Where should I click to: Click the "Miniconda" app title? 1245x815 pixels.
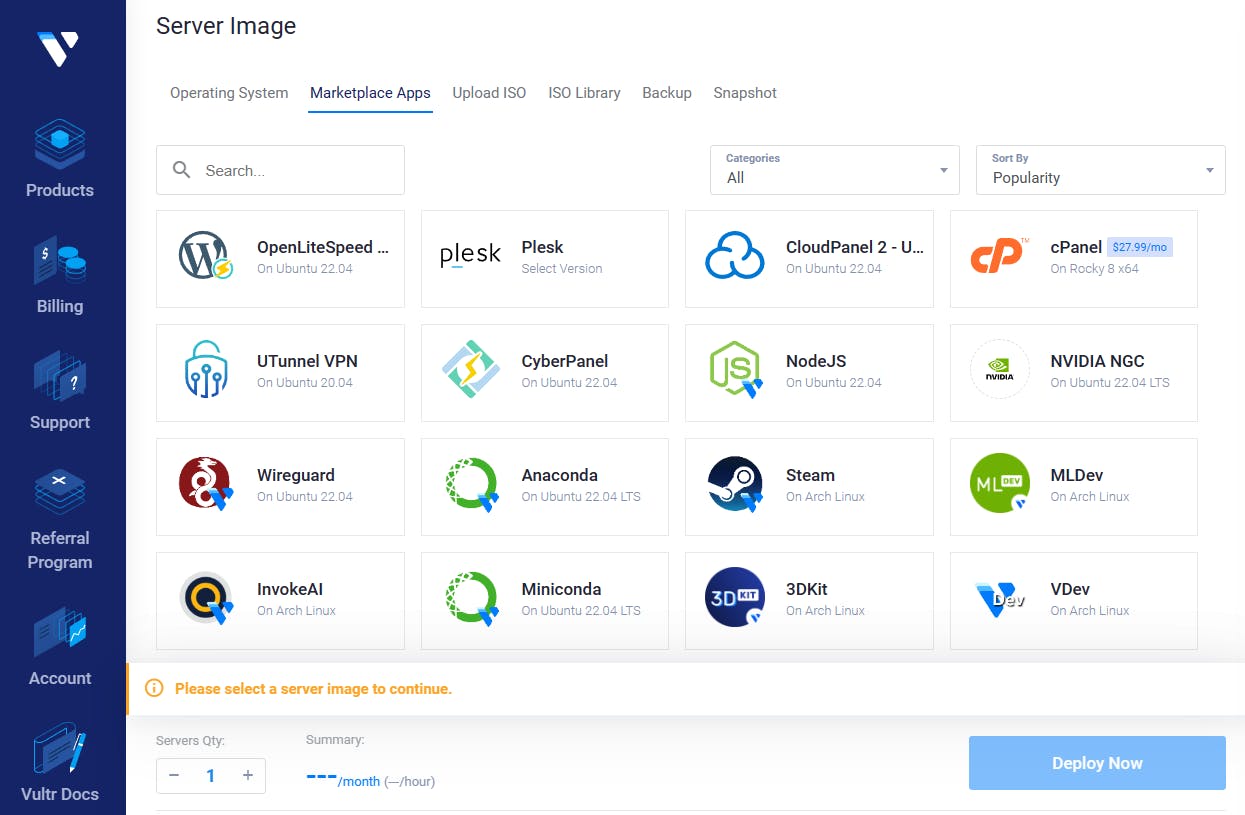562,589
